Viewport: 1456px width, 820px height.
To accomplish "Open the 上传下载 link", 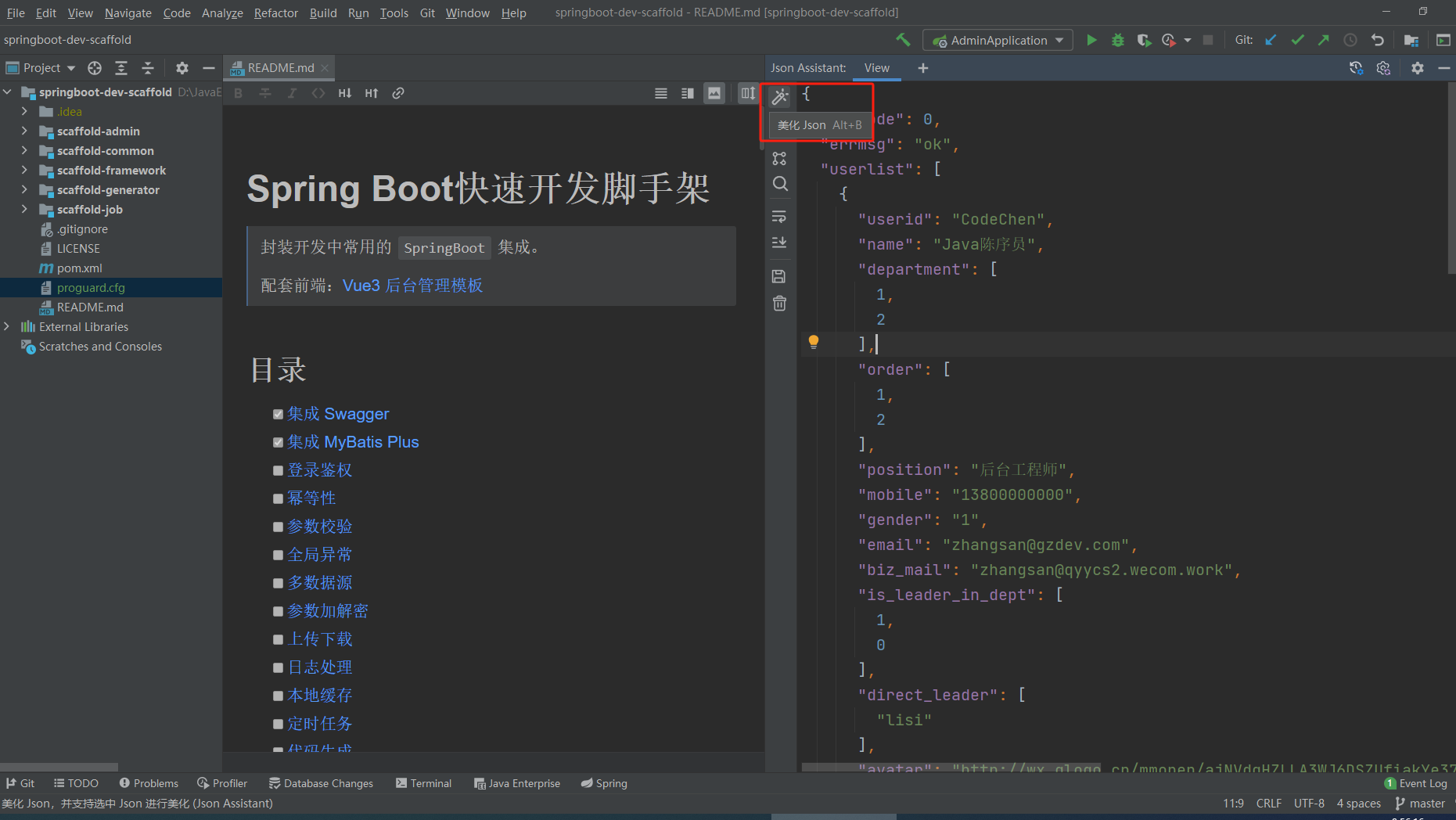I will 320,639.
